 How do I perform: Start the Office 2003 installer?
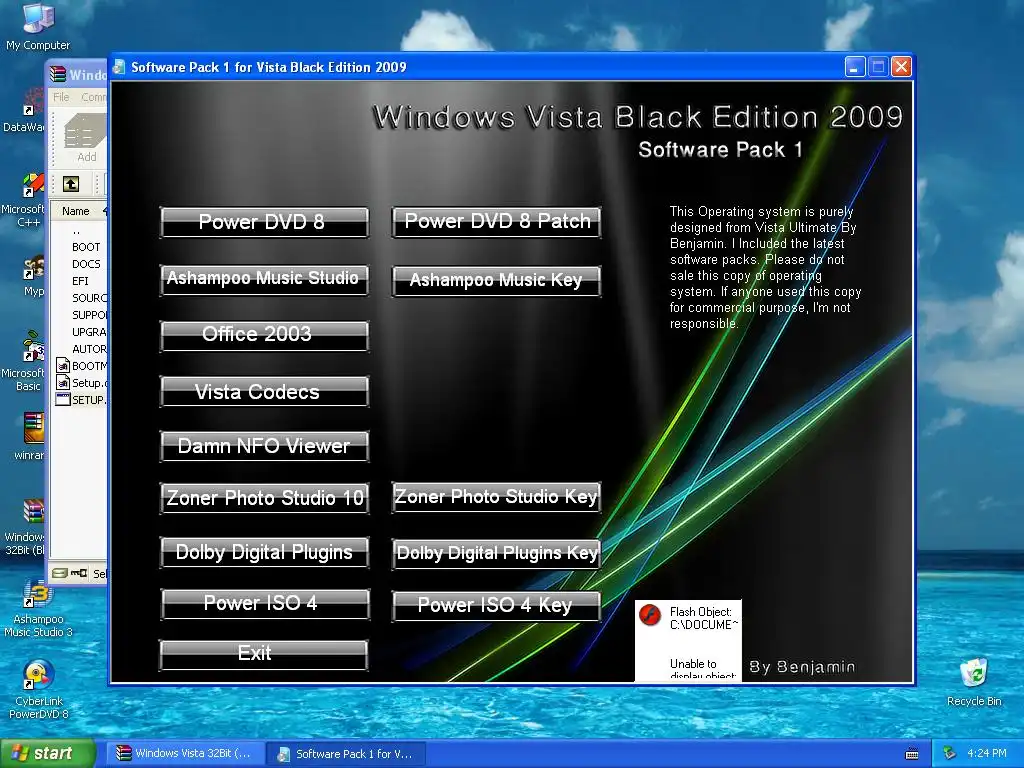point(264,336)
